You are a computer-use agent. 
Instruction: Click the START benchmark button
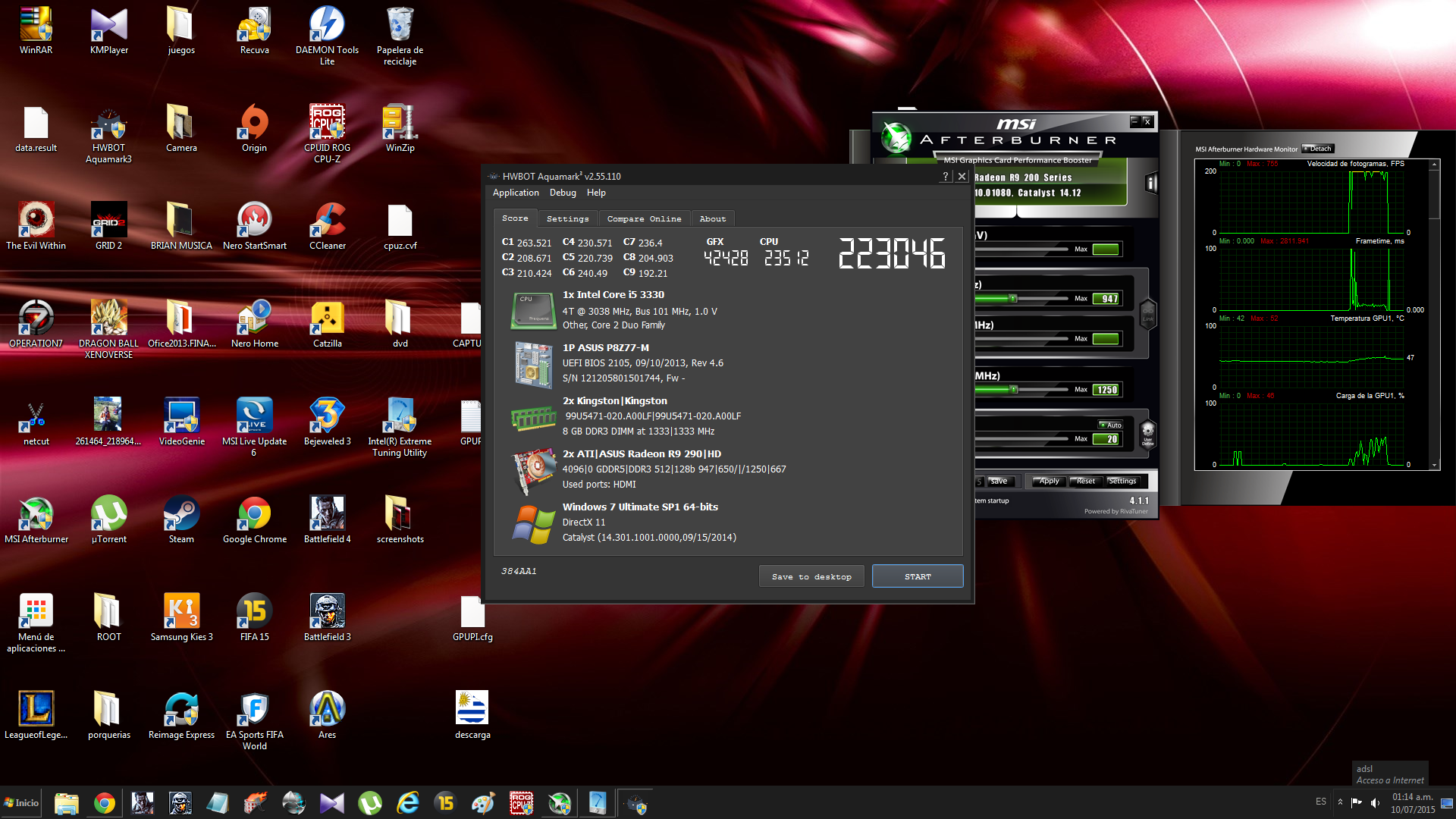(x=918, y=576)
